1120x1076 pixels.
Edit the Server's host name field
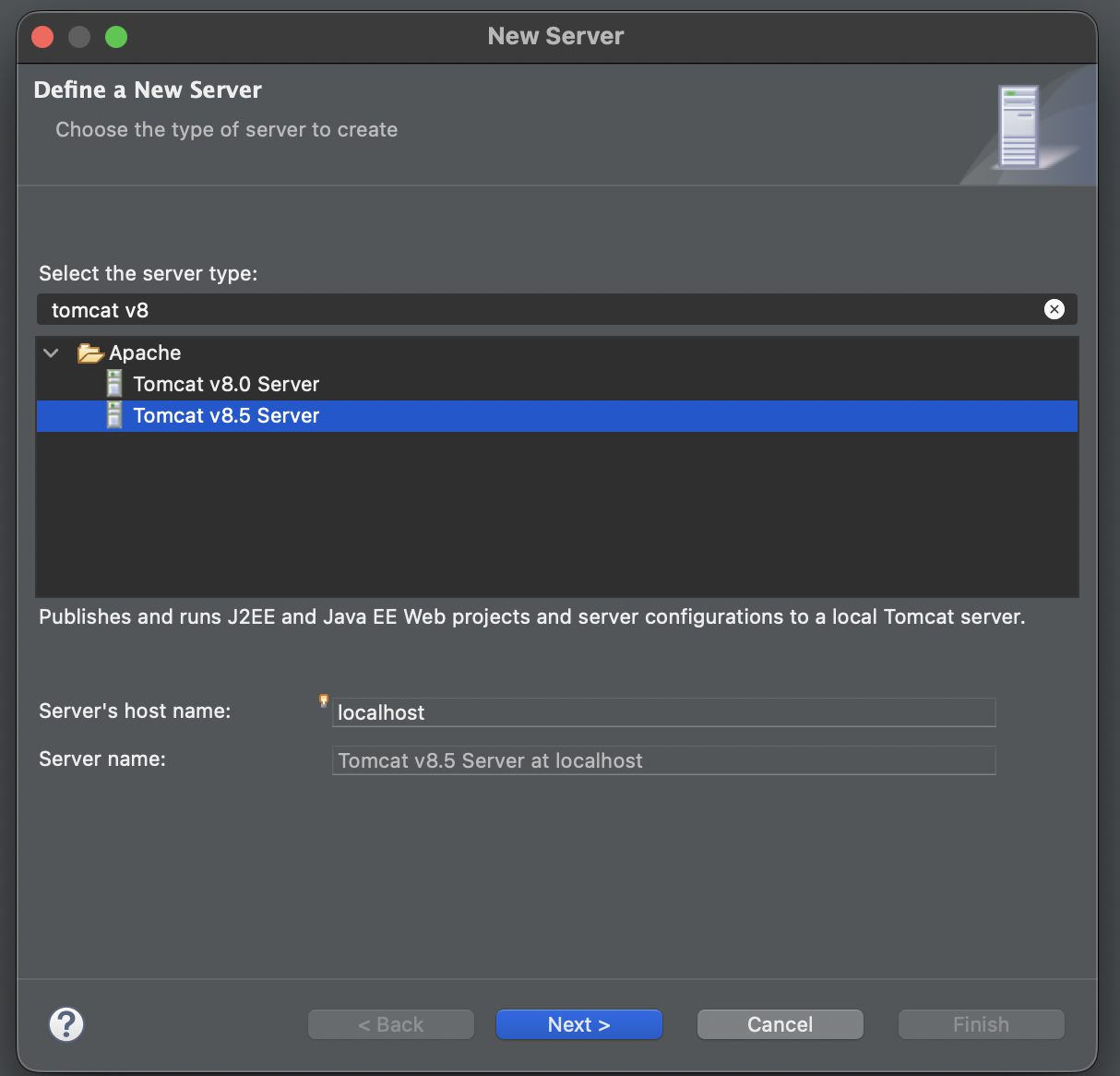664,712
